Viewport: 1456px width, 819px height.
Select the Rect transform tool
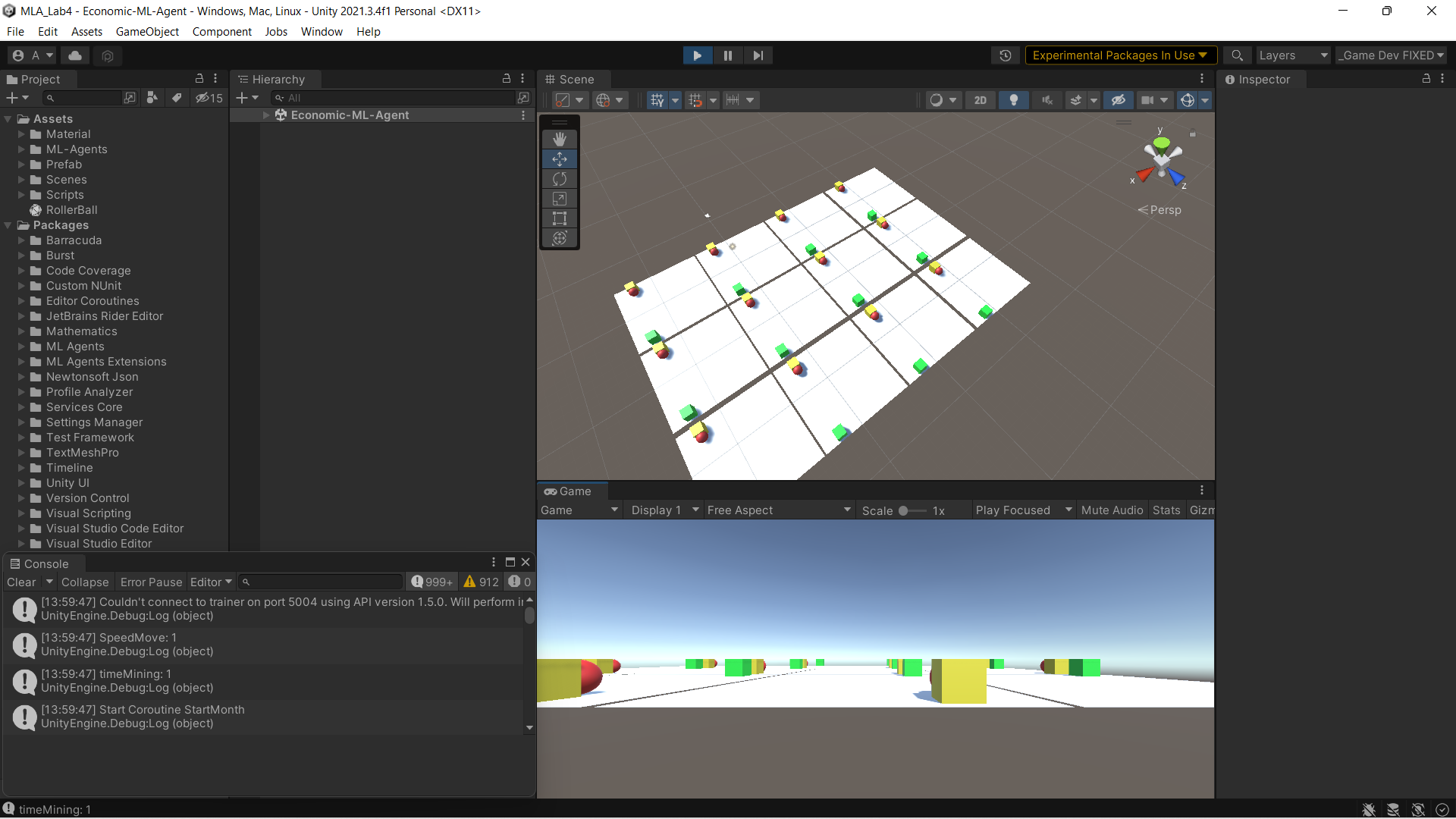coord(560,218)
